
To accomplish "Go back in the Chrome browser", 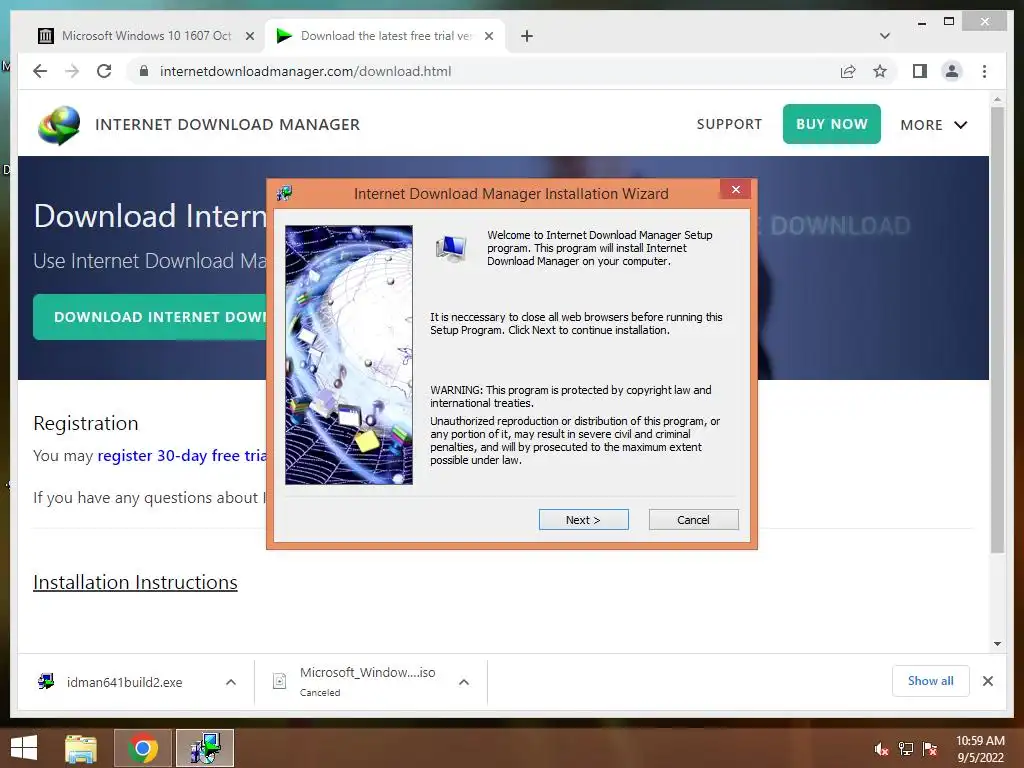I will click(x=40, y=71).
